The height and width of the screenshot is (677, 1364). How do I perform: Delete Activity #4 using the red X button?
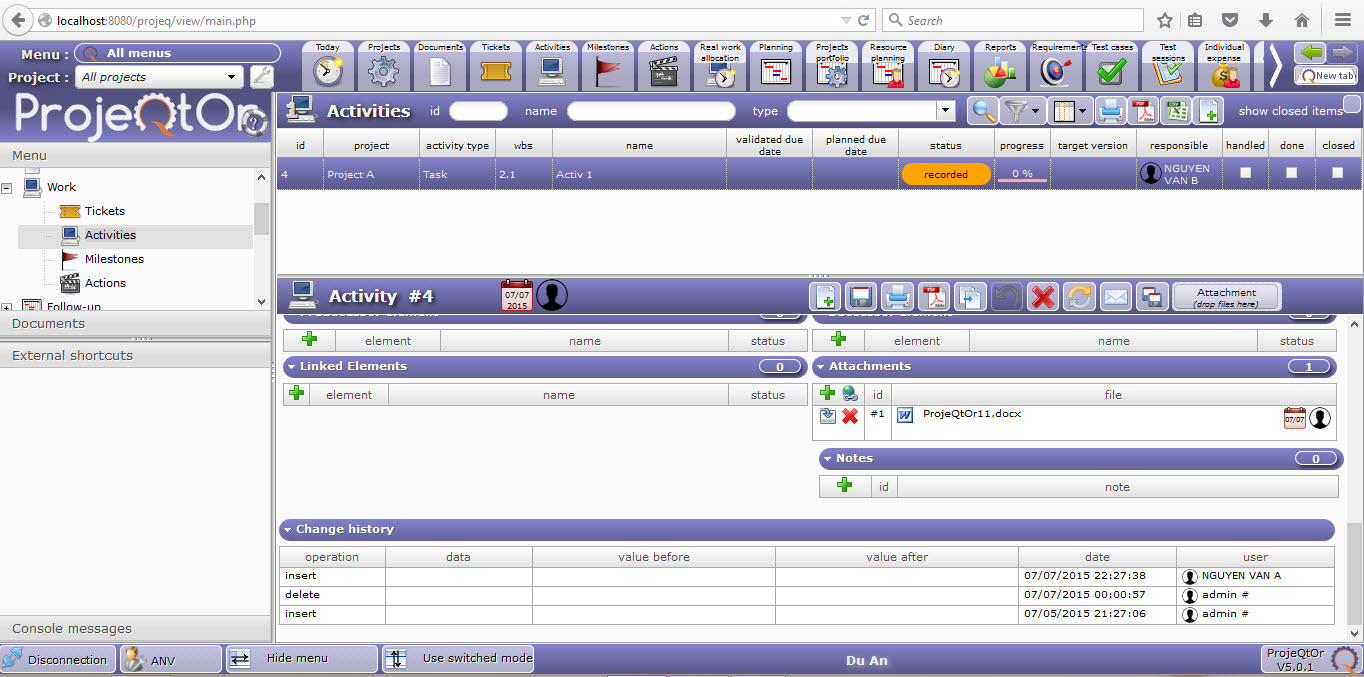tap(1043, 297)
